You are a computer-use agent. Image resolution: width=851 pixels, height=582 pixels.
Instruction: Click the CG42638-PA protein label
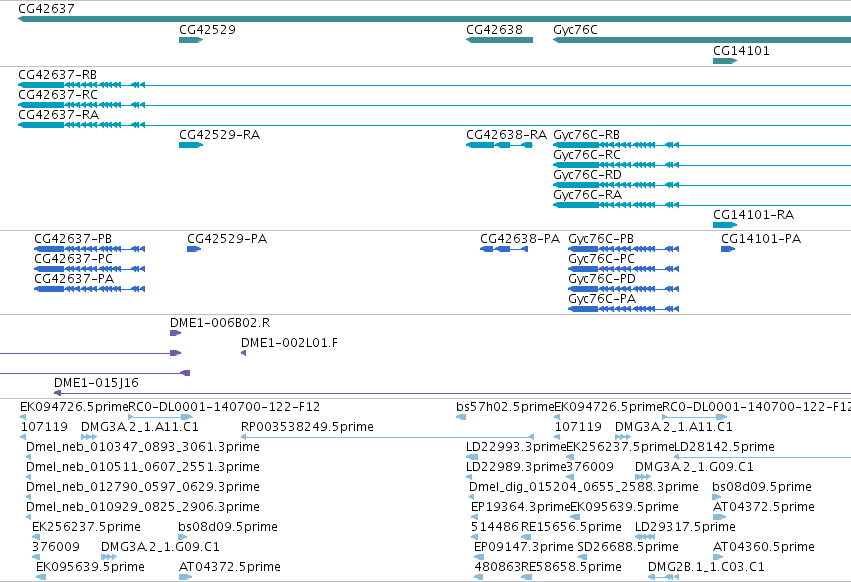[520, 239]
